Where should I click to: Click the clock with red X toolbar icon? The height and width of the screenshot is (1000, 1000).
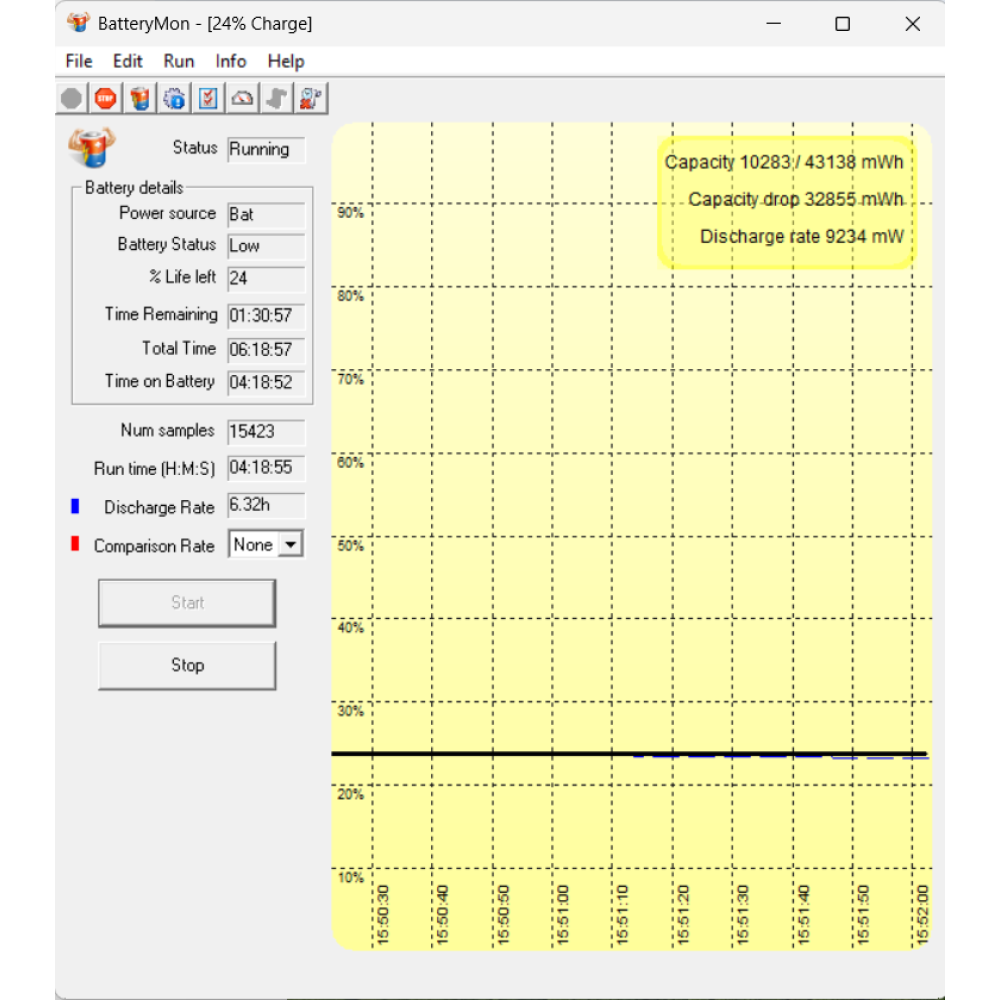(x=311, y=98)
